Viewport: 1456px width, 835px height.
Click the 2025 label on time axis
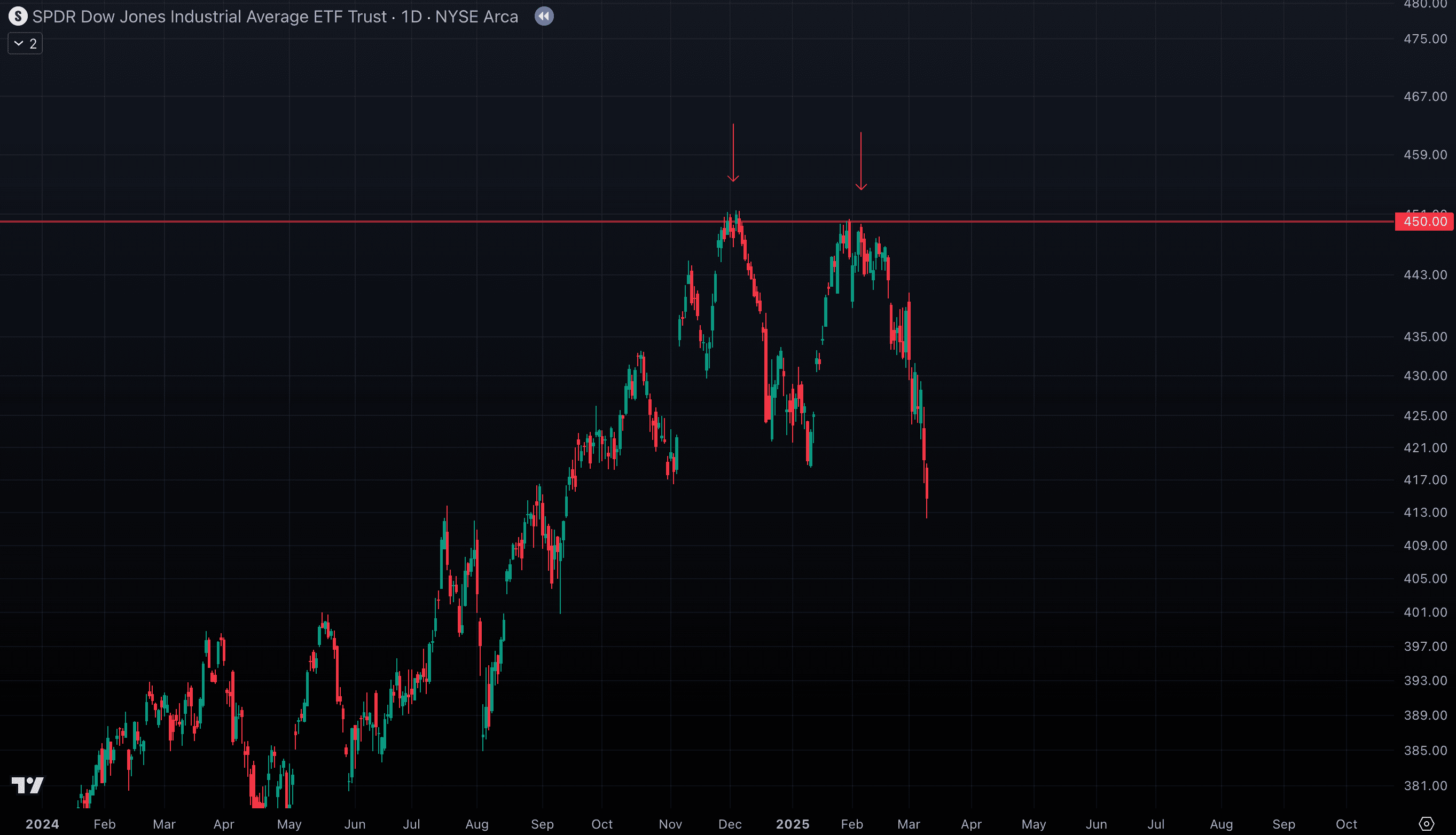pyautogui.click(x=792, y=824)
